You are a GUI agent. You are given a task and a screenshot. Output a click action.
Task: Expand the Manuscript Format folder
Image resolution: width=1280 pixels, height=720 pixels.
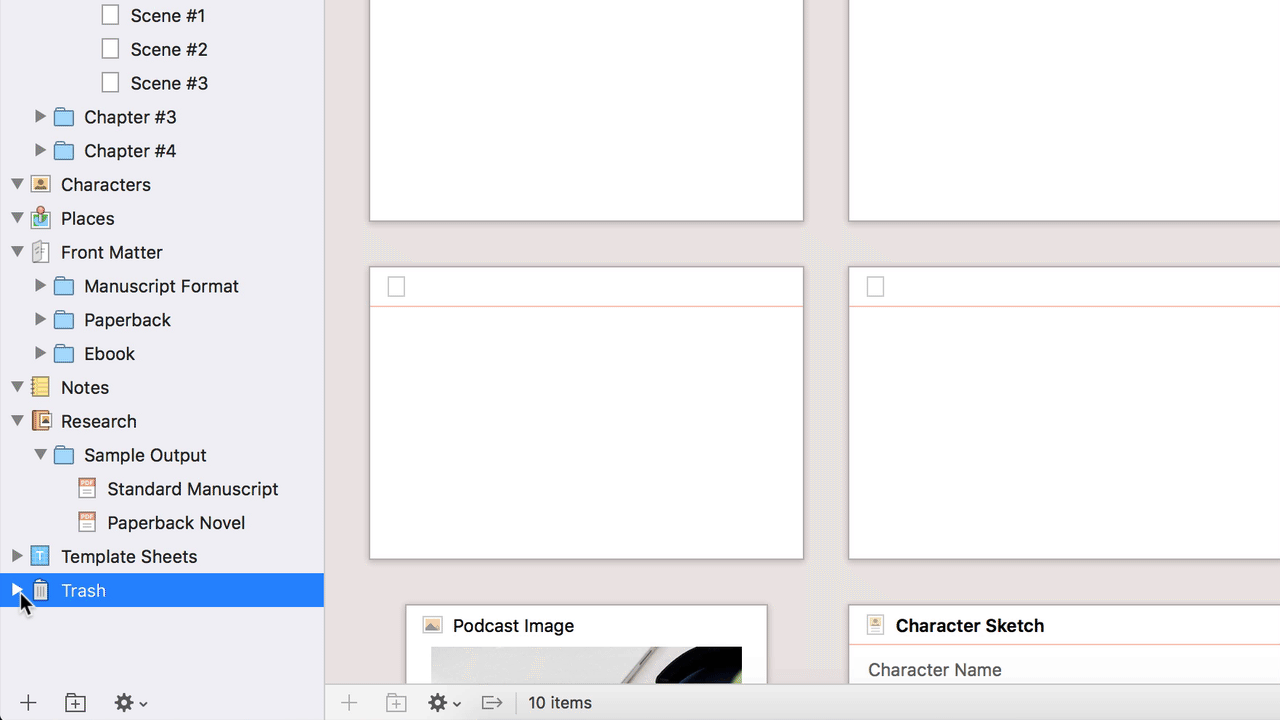(x=41, y=285)
